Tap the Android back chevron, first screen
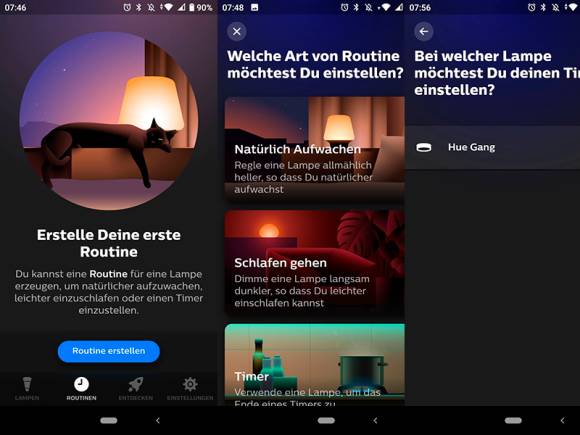 (158, 421)
